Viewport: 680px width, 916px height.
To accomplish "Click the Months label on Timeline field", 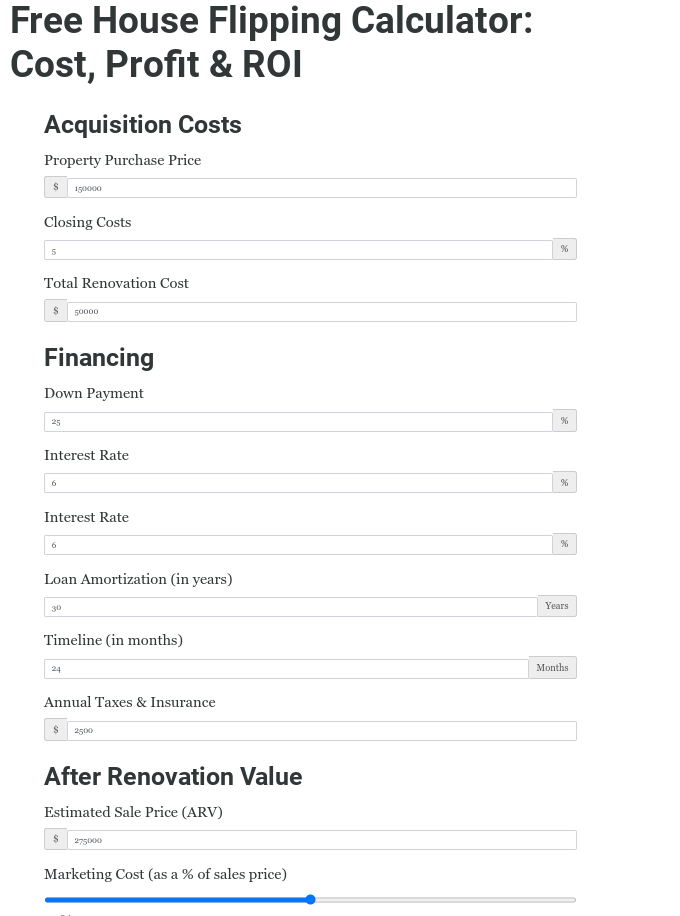I will click(x=552, y=667).
